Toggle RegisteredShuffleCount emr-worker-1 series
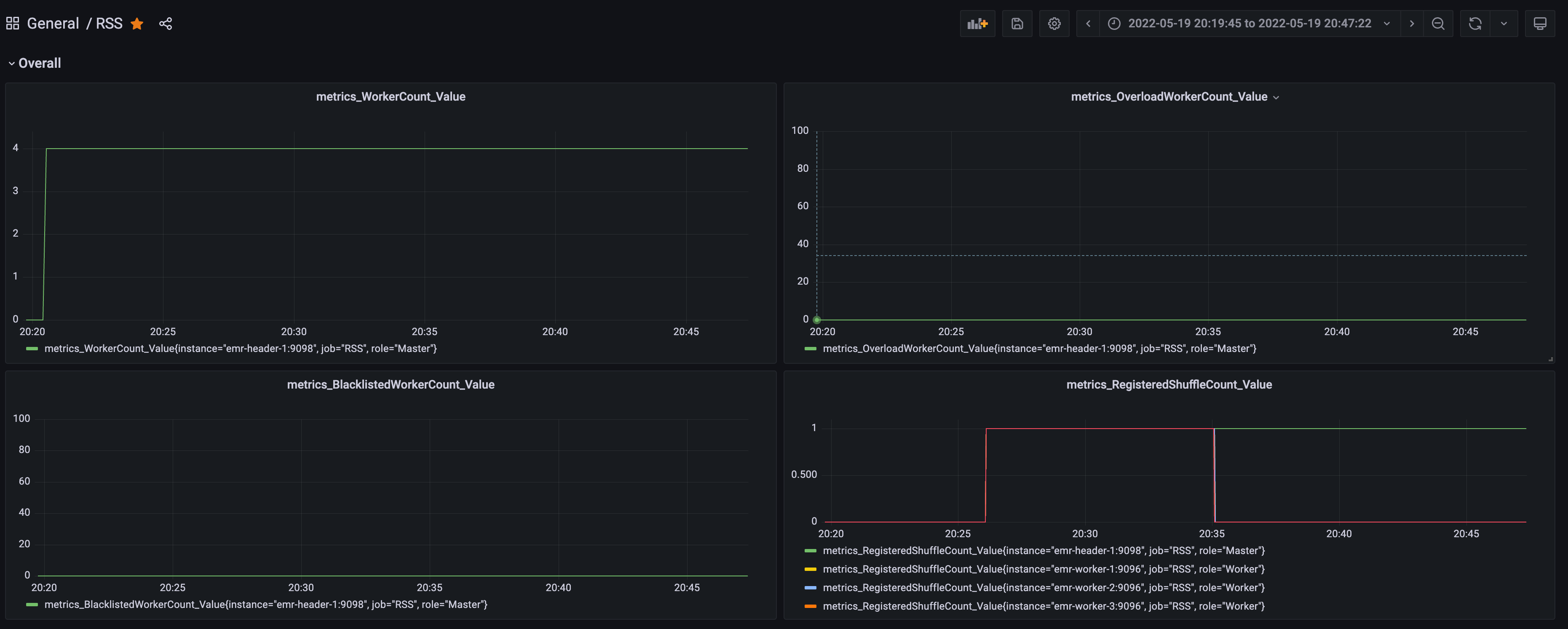The image size is (1568, 629). [1044, 569]
